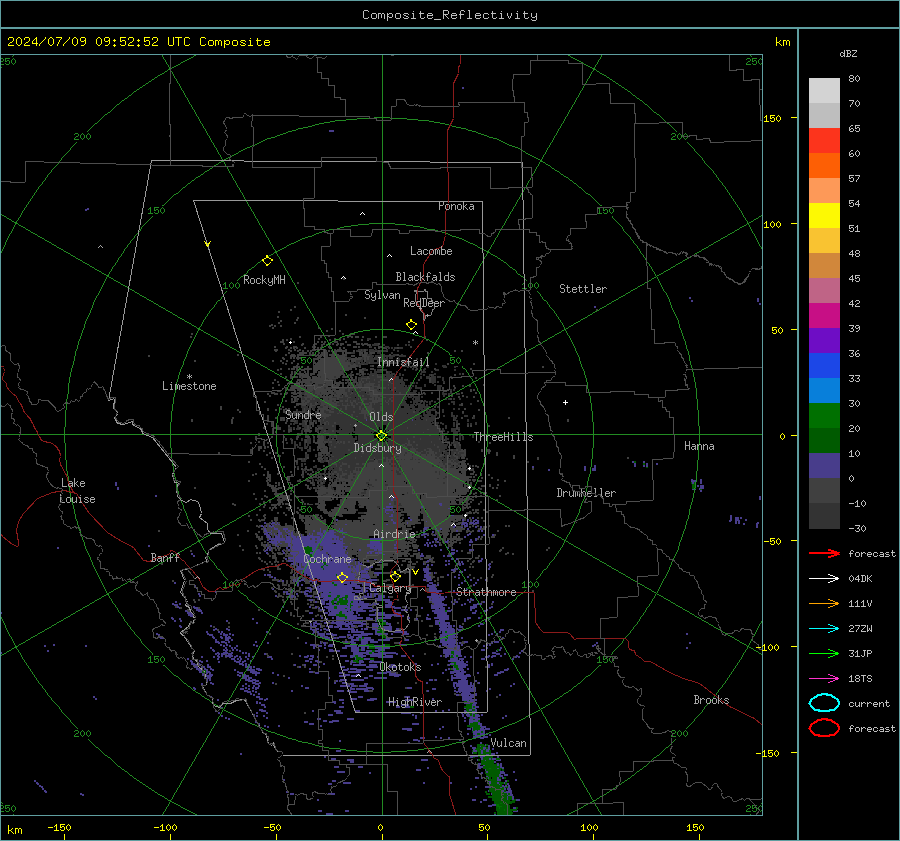Click the Vulcan town label
Image resolution: width=900 pixels, height=841 pixels.
[509, 743]
